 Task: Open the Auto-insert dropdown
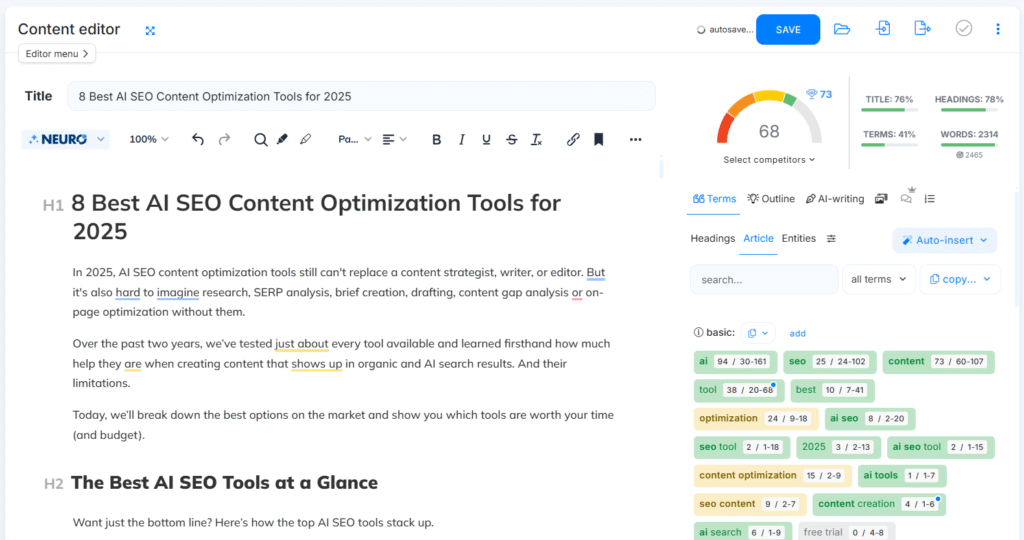click(x=944, y=241)
